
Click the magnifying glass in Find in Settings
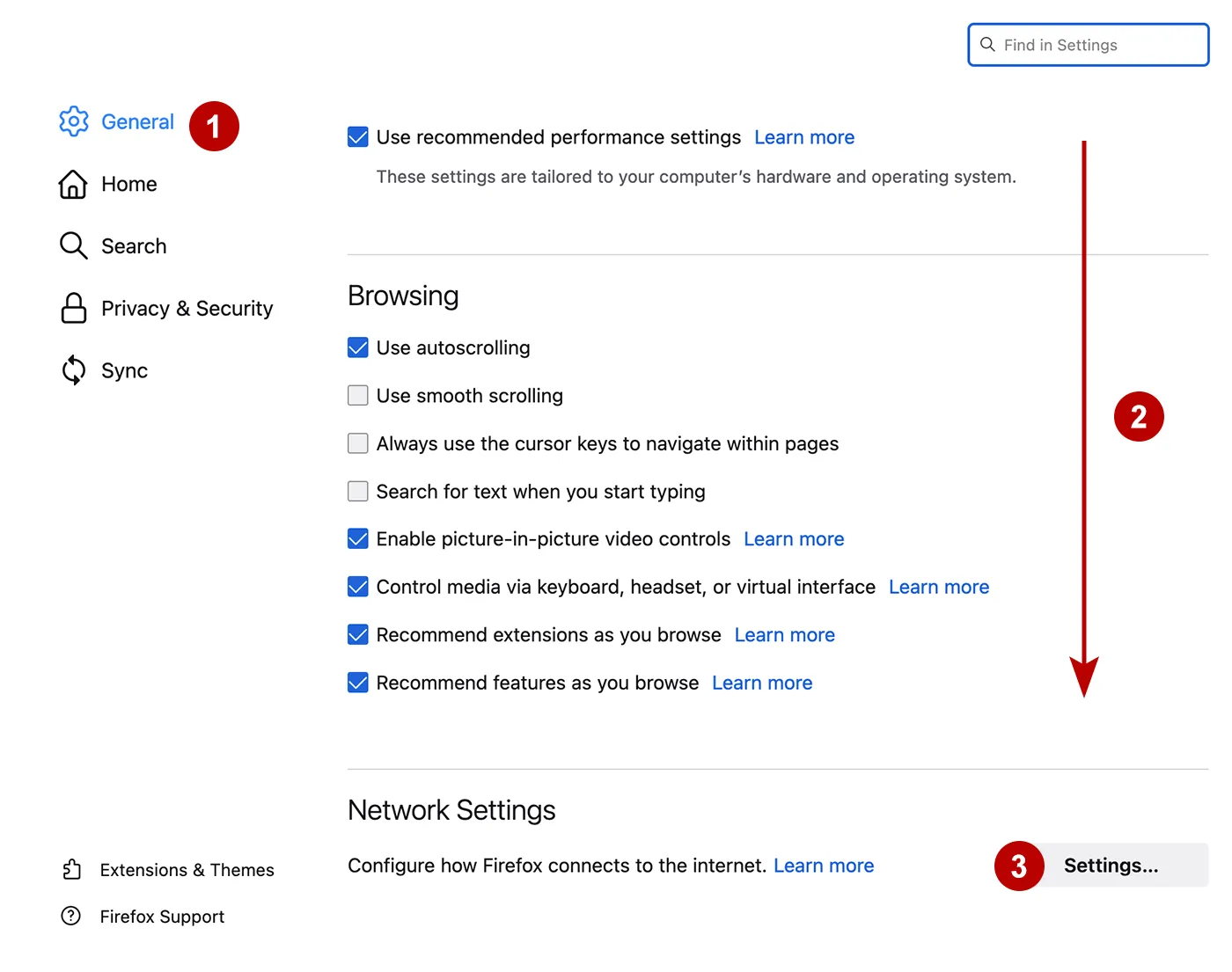pos(988,44)
